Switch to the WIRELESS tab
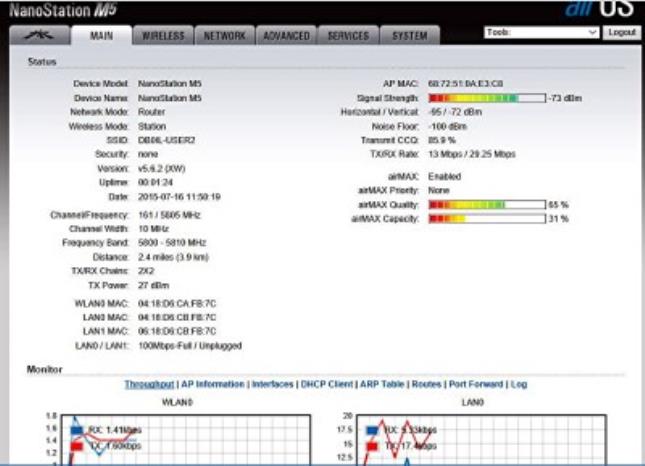The height and width of the screenshot is (466, 645). (x=162, y=35)
